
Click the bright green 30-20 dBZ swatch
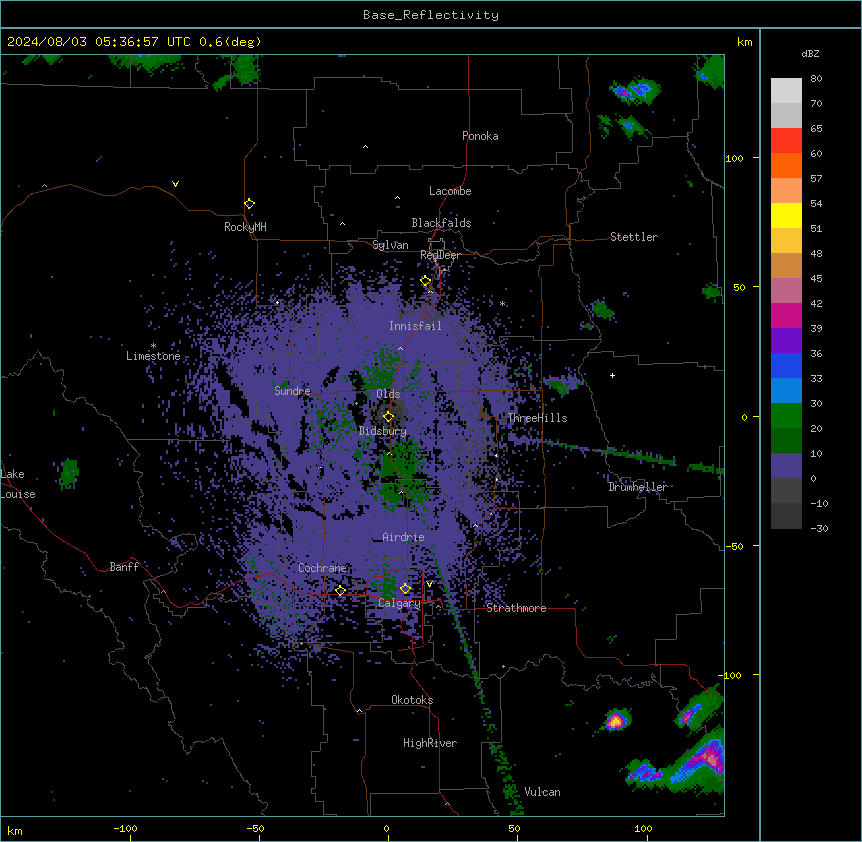(786, 416)
